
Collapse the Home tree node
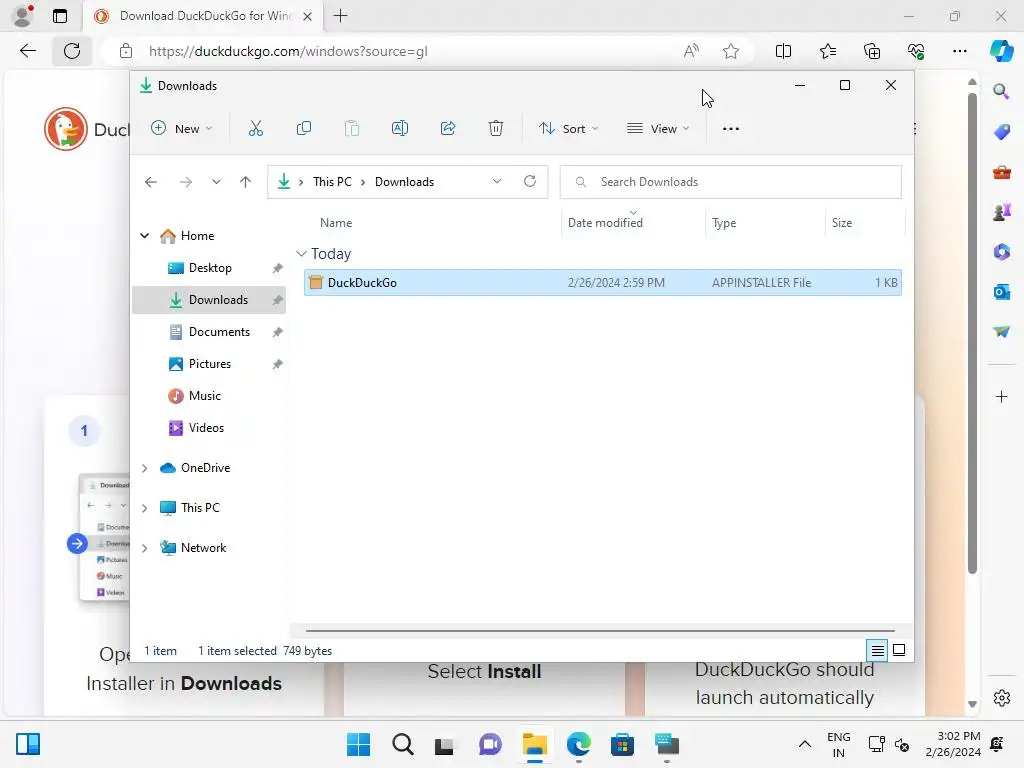(x=145, y=236)
